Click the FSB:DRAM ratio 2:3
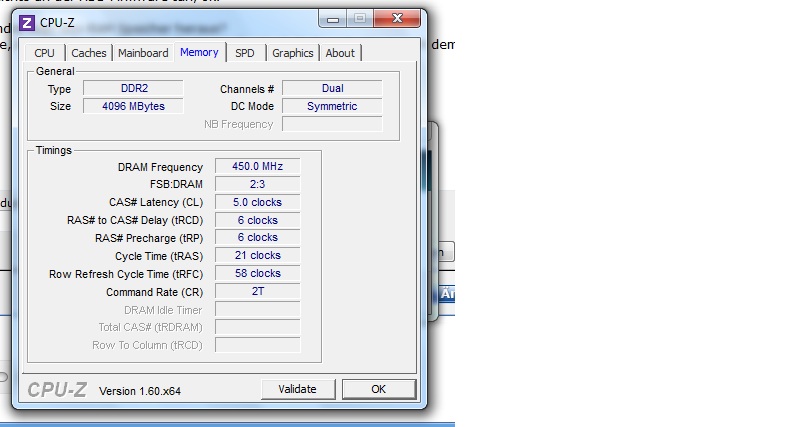Viewport: 796px width, 427px height. click(x=257, y=184)
